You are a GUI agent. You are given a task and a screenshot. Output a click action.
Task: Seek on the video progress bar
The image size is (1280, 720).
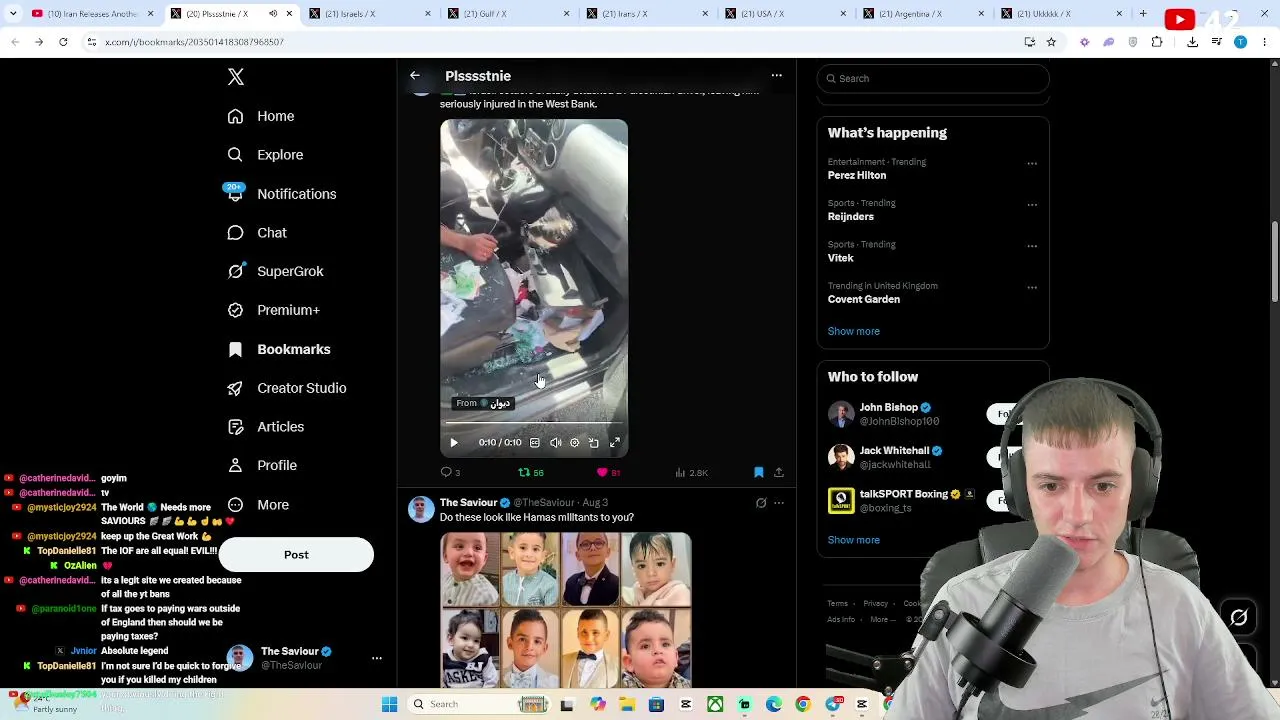point(534,424)
